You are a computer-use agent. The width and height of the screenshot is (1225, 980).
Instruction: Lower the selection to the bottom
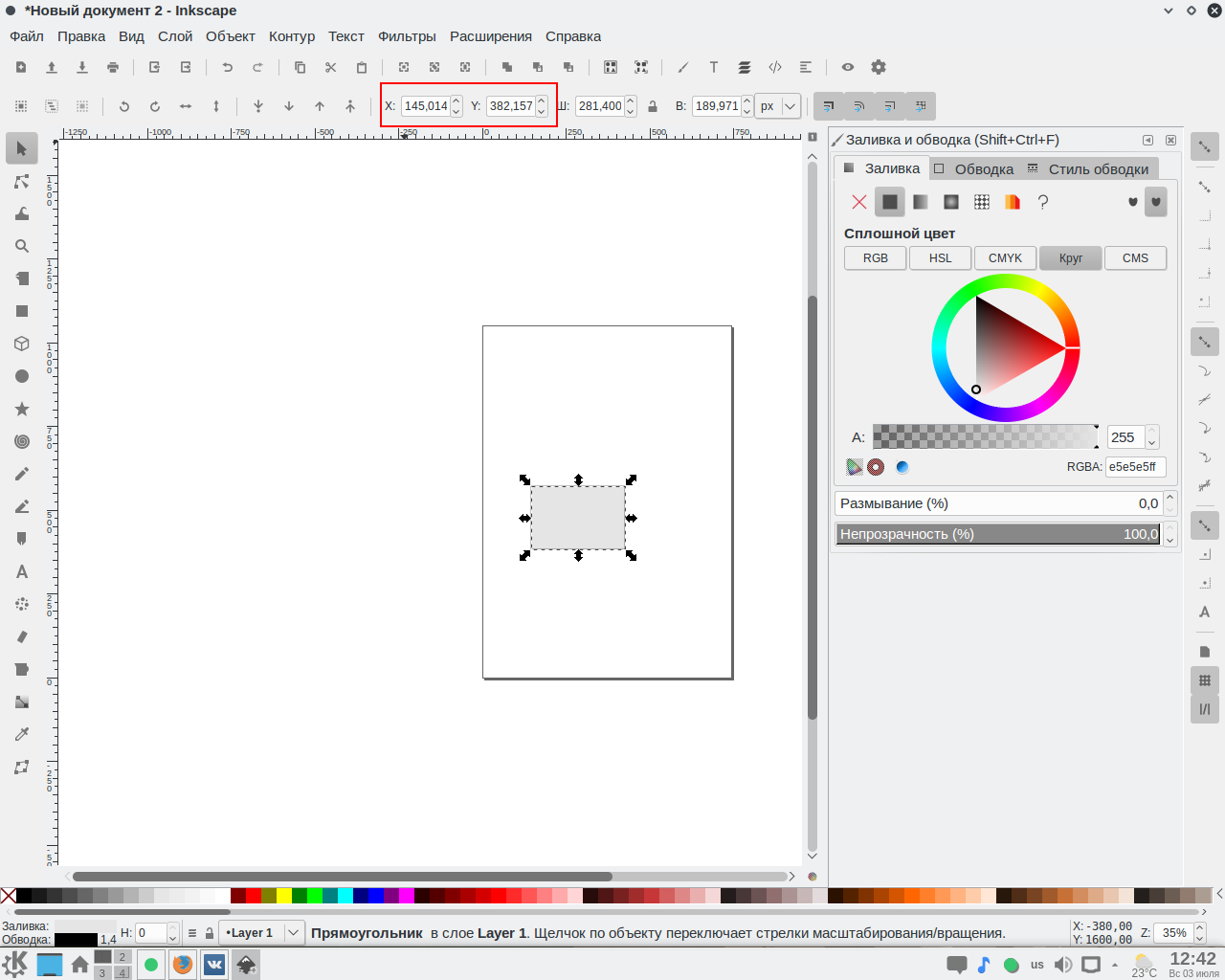point(258,106)
